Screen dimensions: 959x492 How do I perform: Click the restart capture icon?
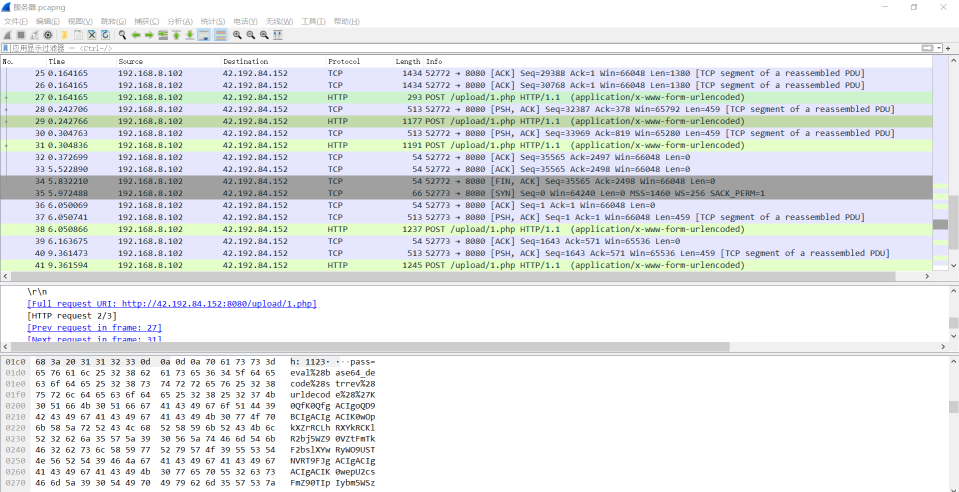34,35
